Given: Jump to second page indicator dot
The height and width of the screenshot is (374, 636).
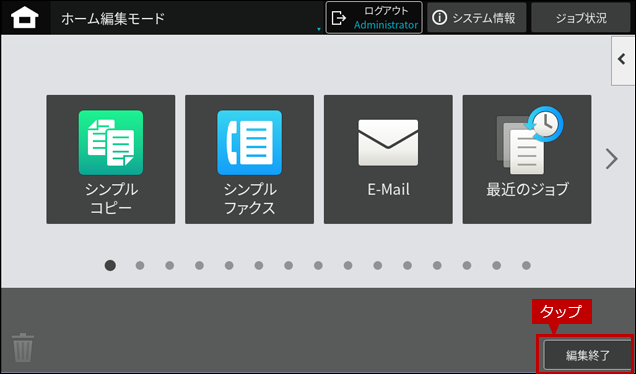Looking at the screenshot, I should click(x=140, y=266).
